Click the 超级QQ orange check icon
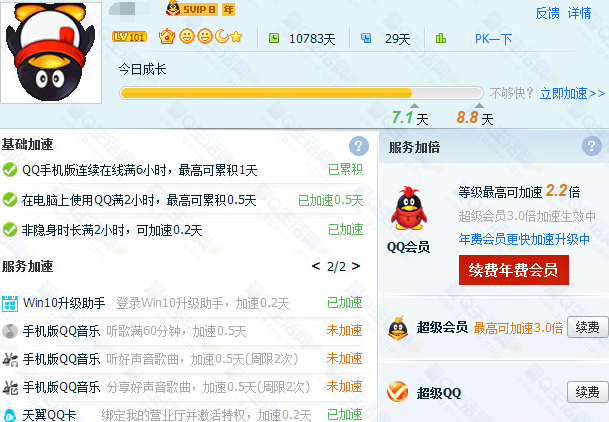The image size is (609, 422). (398, 392)
